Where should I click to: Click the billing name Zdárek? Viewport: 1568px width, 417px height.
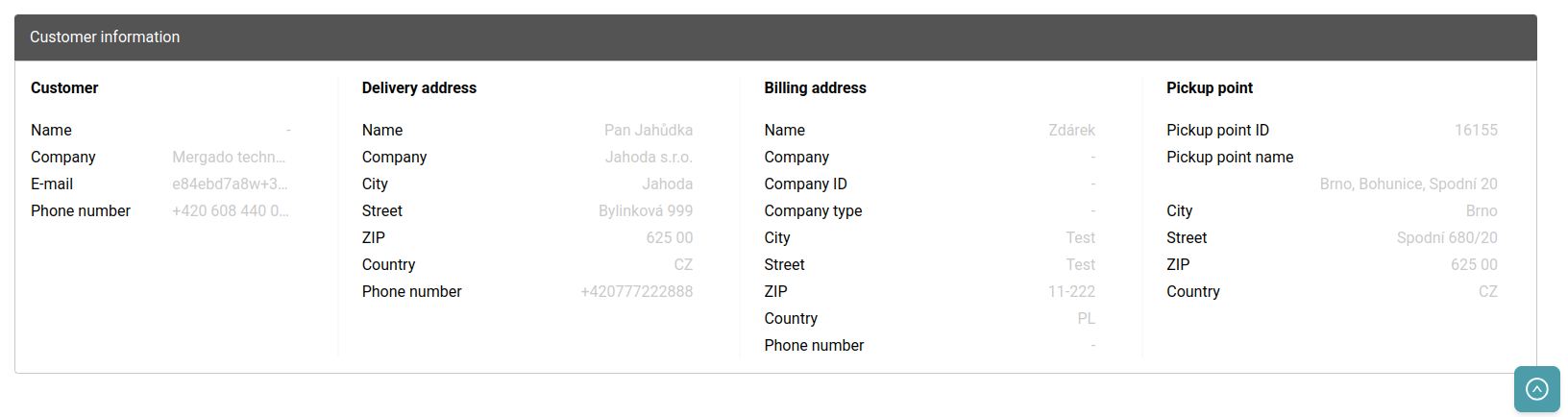[x=1071, y=131]
